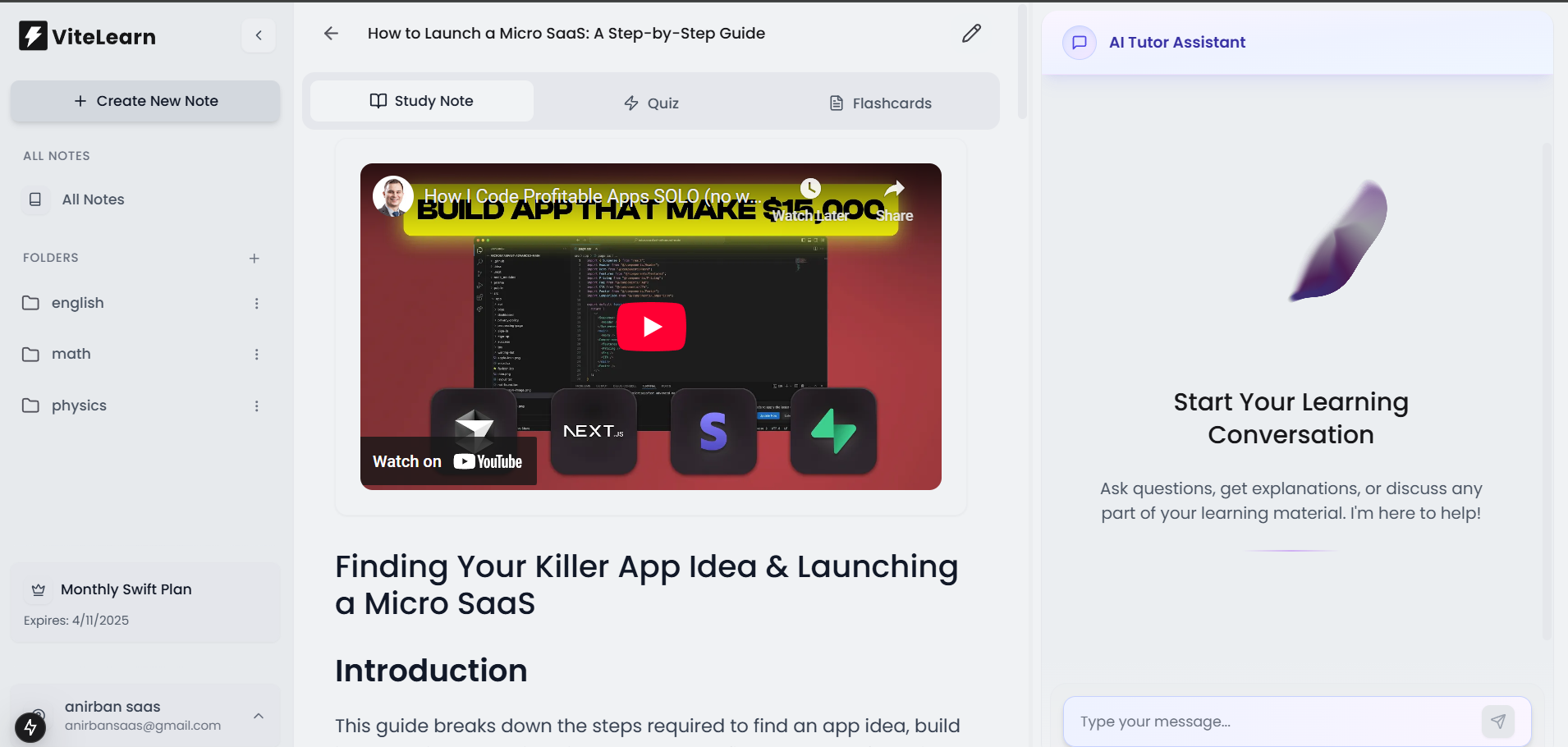Click the note content scrollbar
Screen dimensions: 1568x747
(1023, 62)
